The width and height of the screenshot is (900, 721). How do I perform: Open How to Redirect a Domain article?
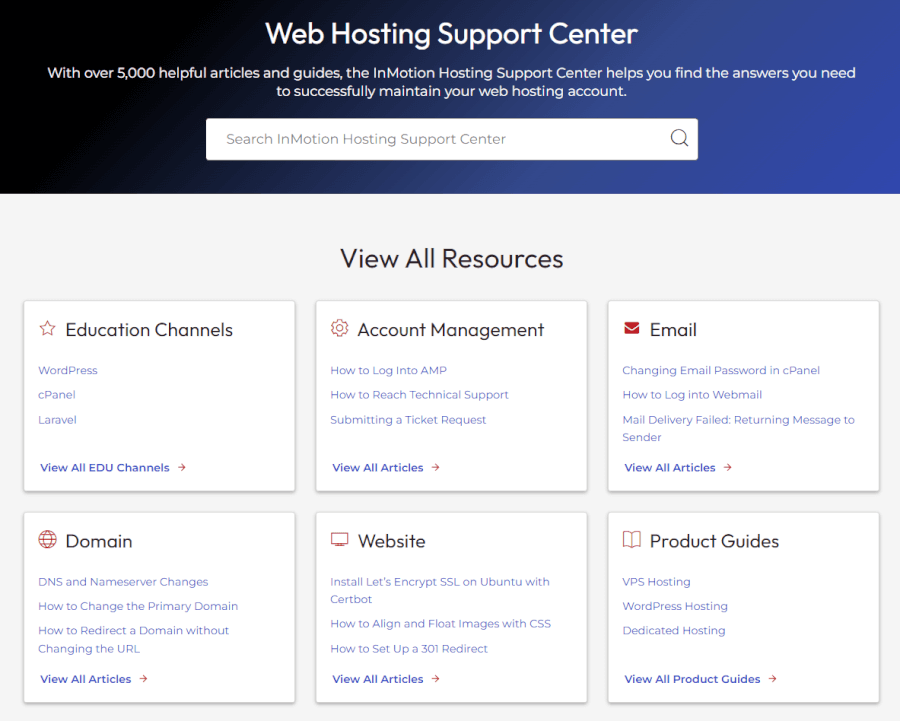click(133, 639)
